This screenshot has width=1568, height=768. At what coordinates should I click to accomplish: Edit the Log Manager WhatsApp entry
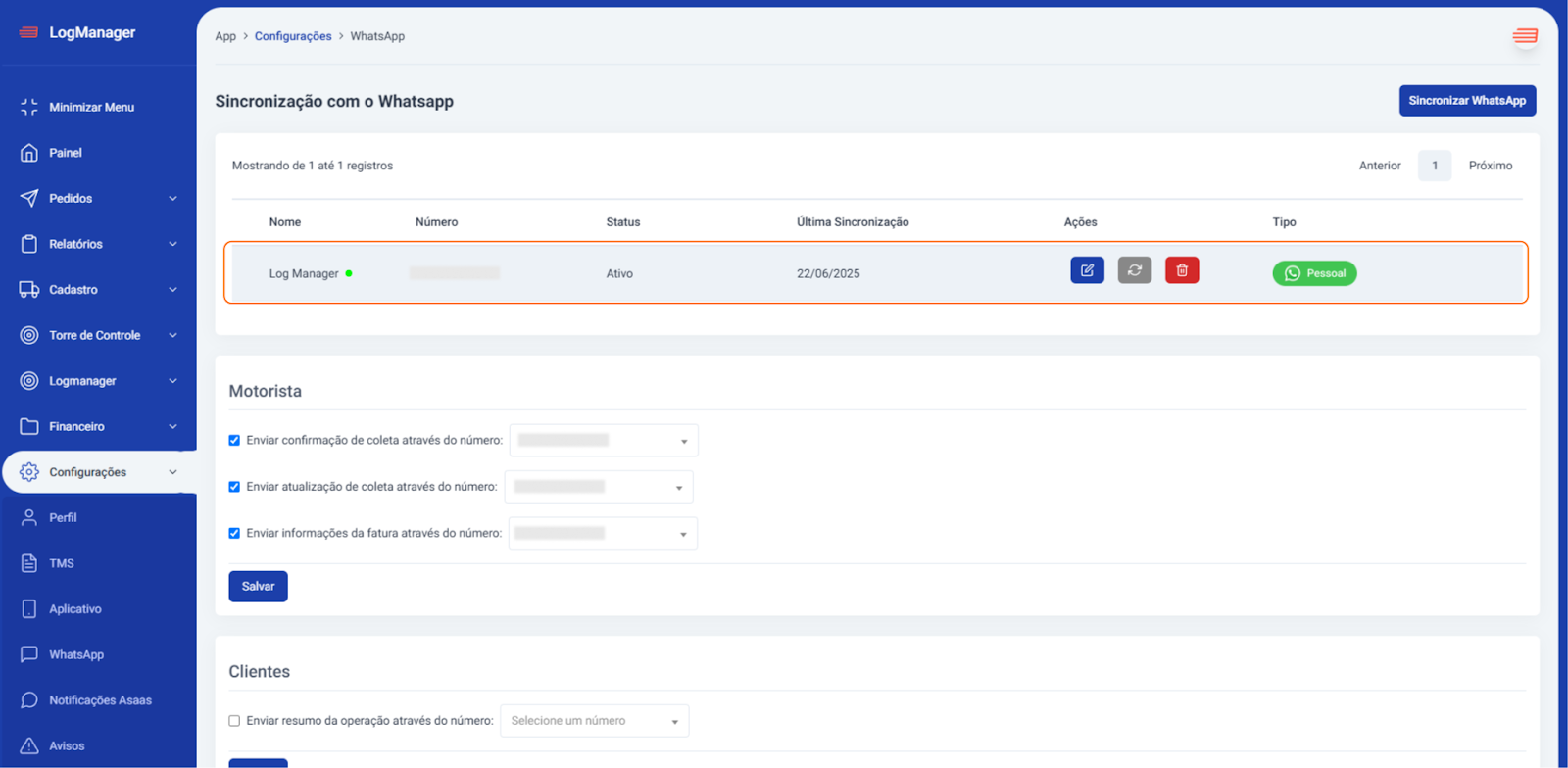click(x=1087, y=270)
